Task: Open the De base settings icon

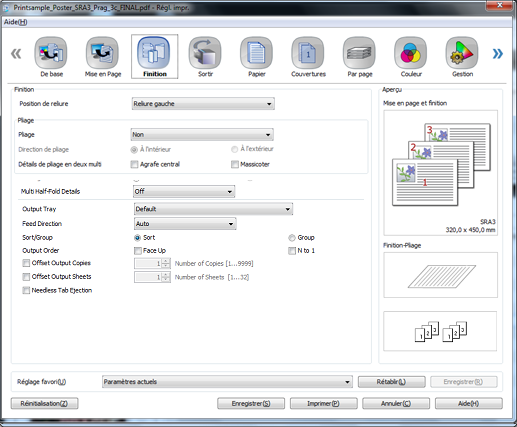Action: 51,53
